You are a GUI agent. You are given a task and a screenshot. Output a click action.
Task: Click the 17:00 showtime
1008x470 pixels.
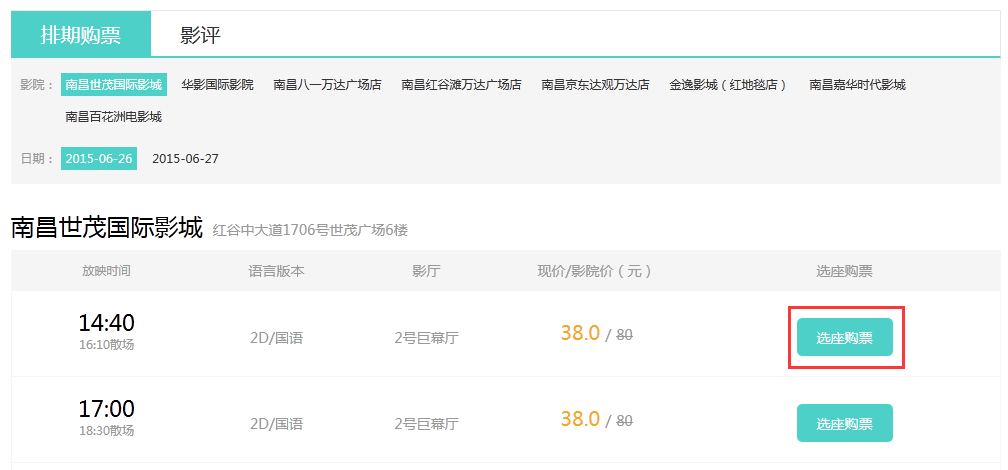tap(106, 409)
